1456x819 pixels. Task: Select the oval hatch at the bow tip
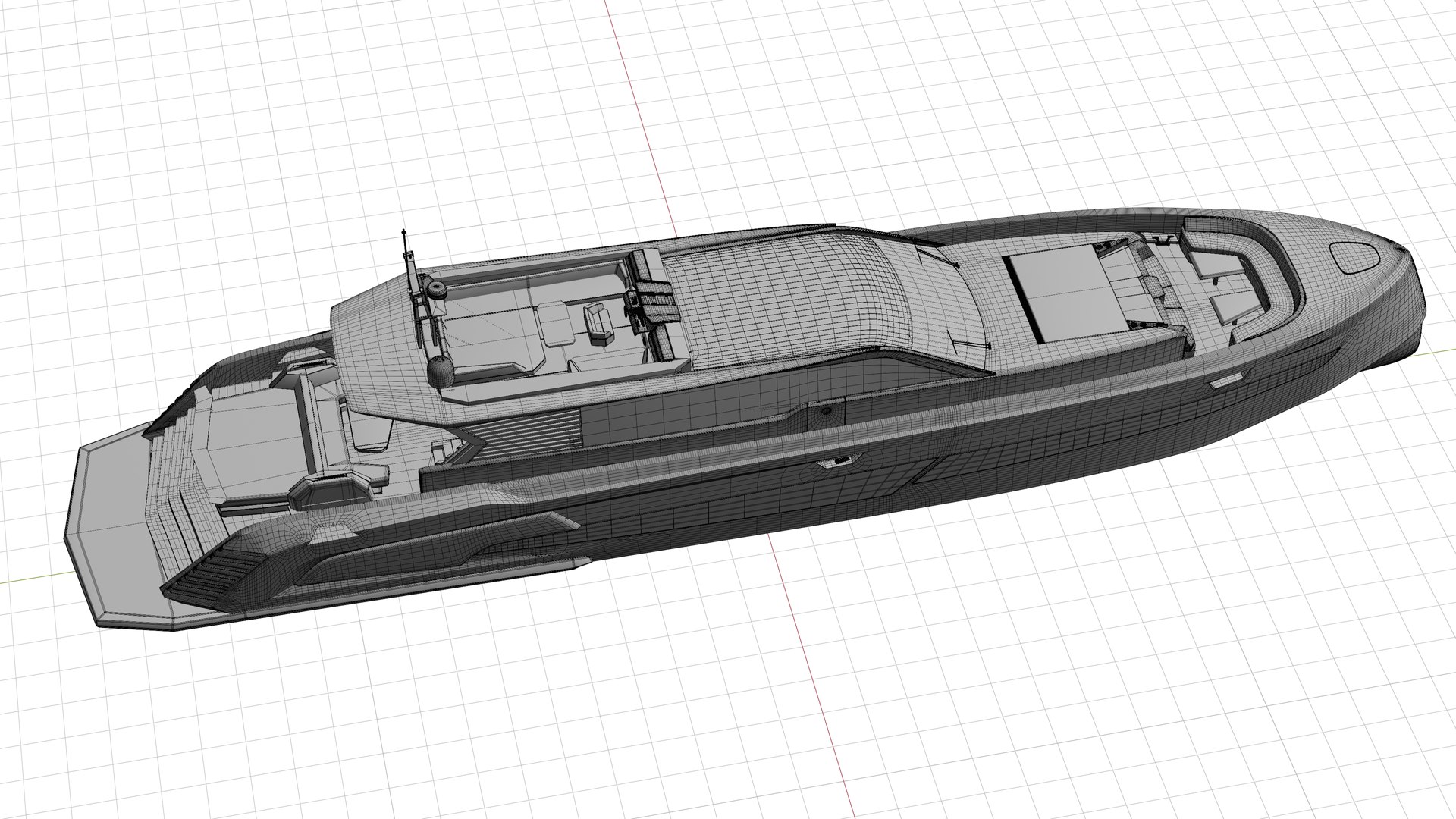(1356, 256)
